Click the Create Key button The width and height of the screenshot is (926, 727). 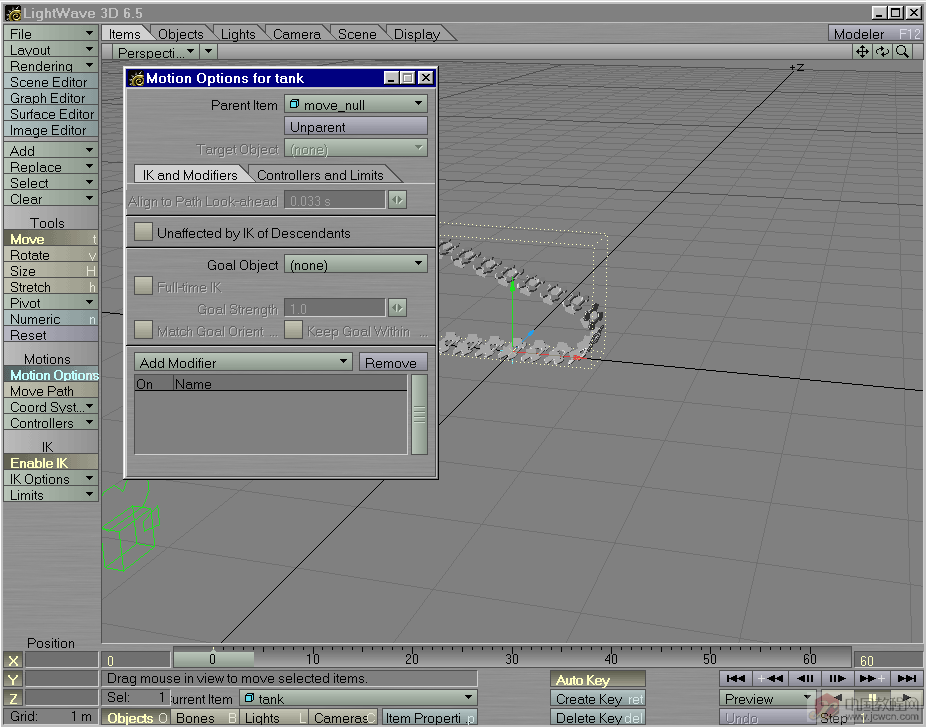click(x=598, y=699)
